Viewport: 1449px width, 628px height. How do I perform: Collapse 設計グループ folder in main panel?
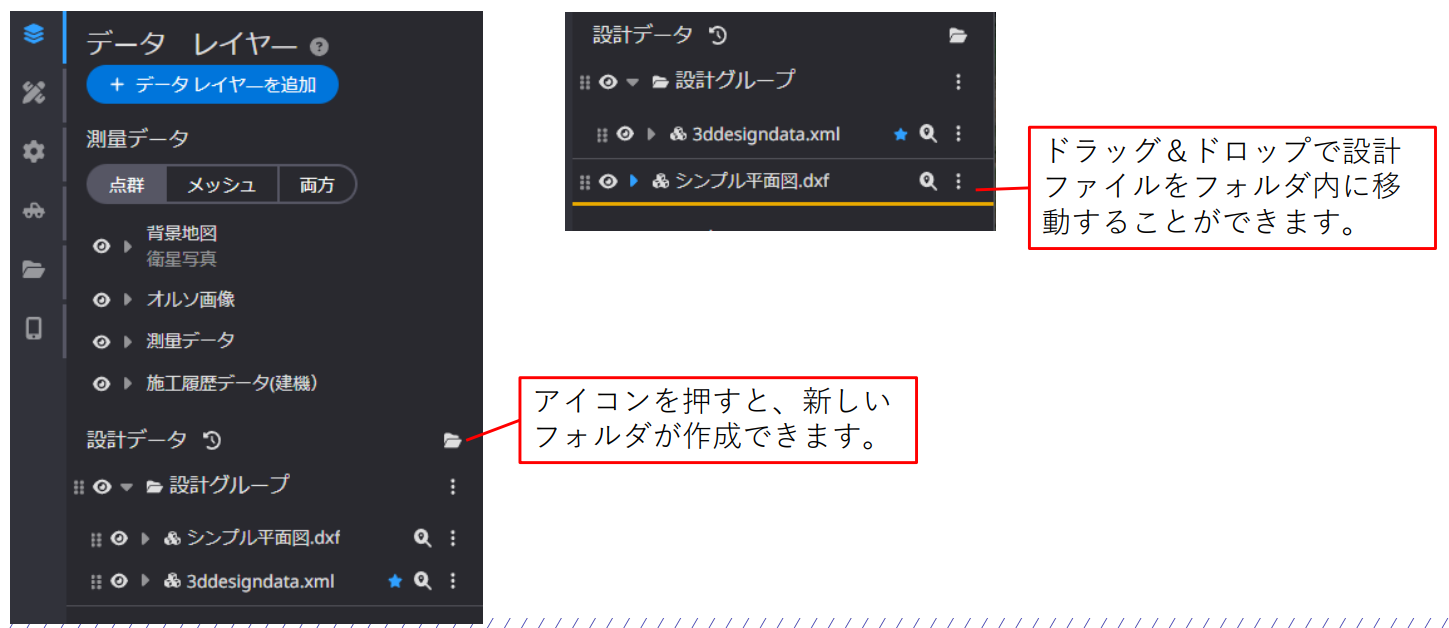(x=126, y=487)
